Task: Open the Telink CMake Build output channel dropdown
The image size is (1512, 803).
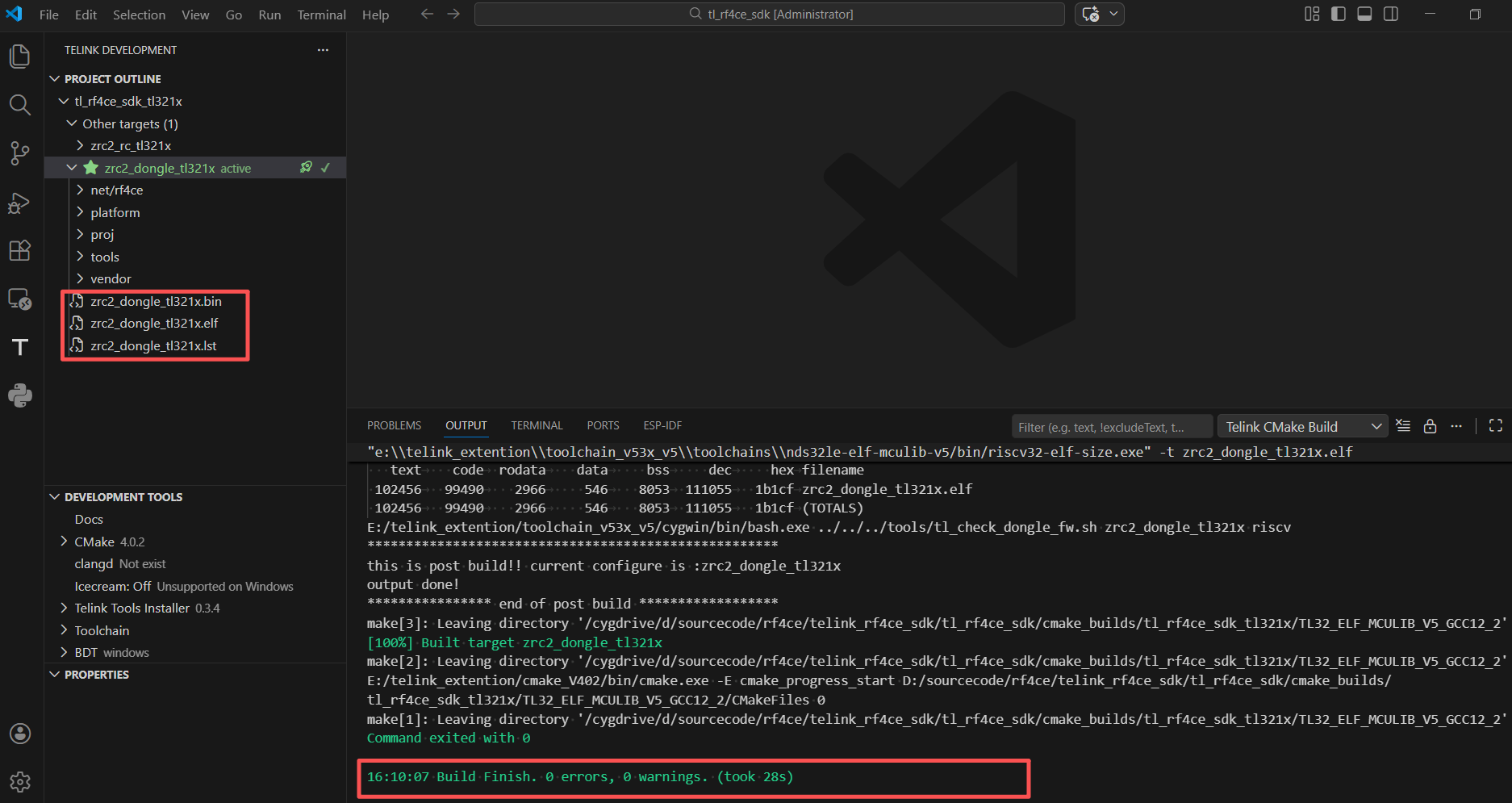Action: (1302, 427)
